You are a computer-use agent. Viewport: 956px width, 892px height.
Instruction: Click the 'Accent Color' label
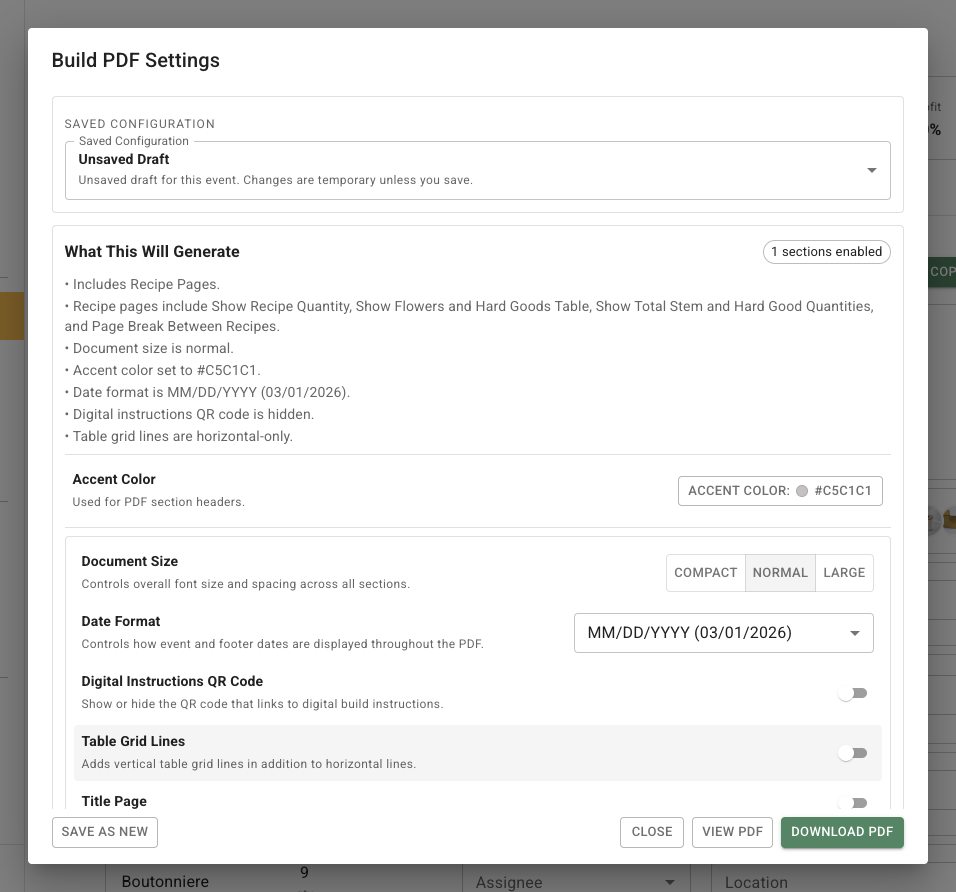tap(114, 479)
